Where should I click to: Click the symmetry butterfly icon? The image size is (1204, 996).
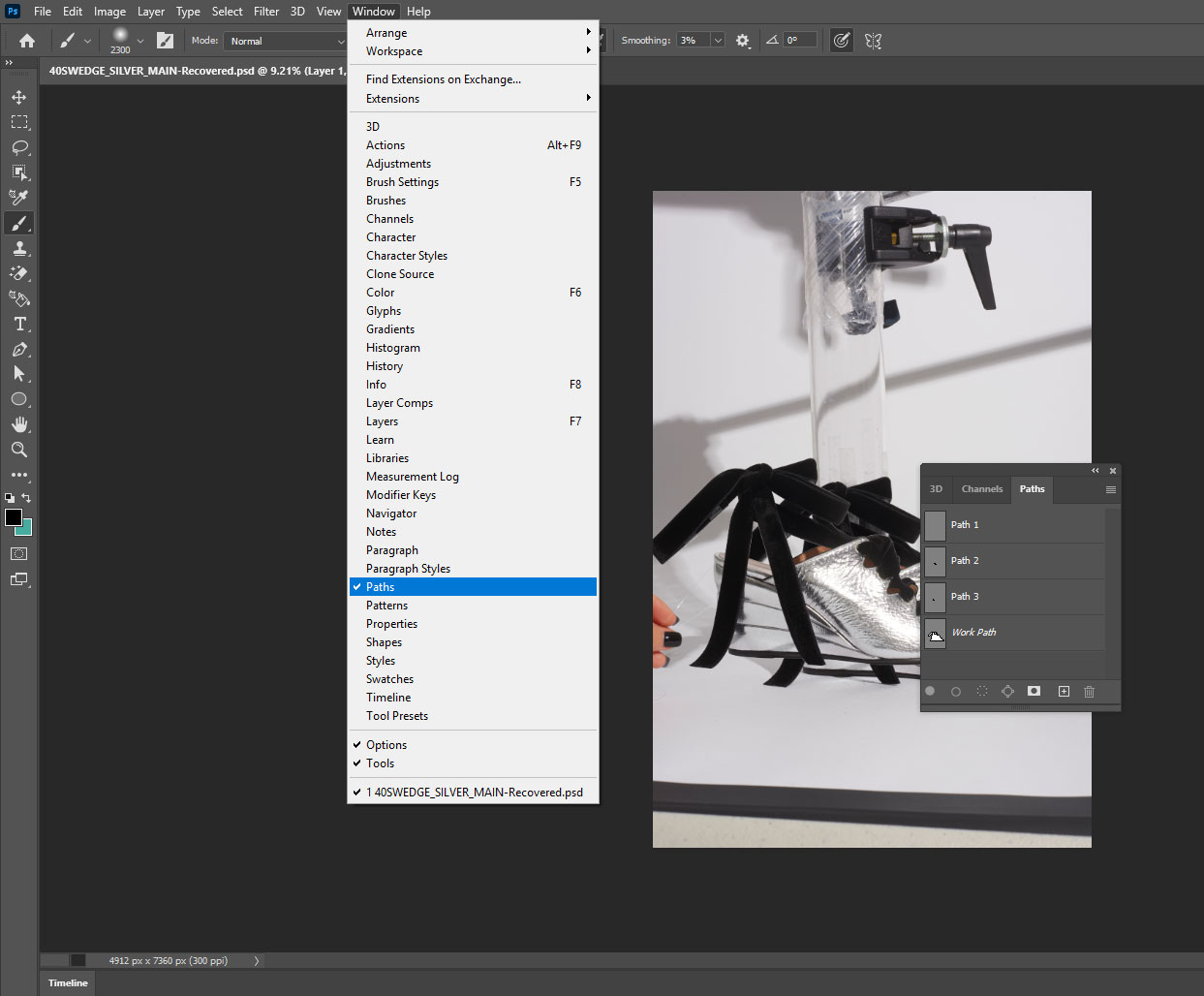coord(873,41)
